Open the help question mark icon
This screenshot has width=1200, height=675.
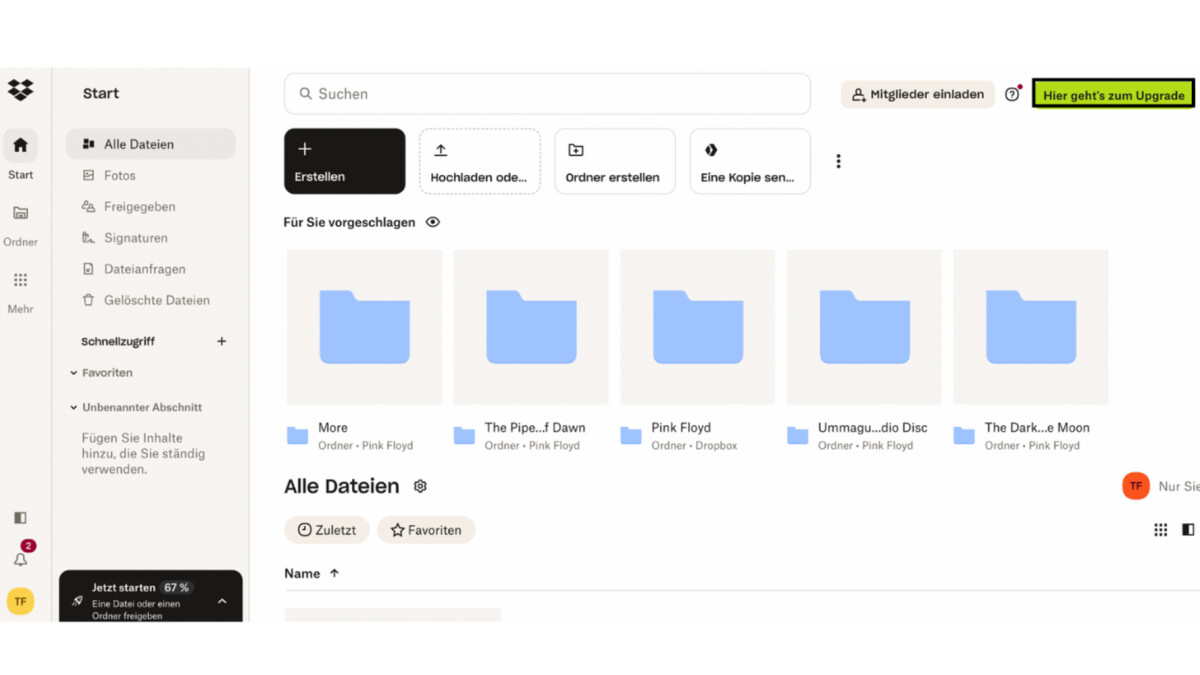point(1012,95)
